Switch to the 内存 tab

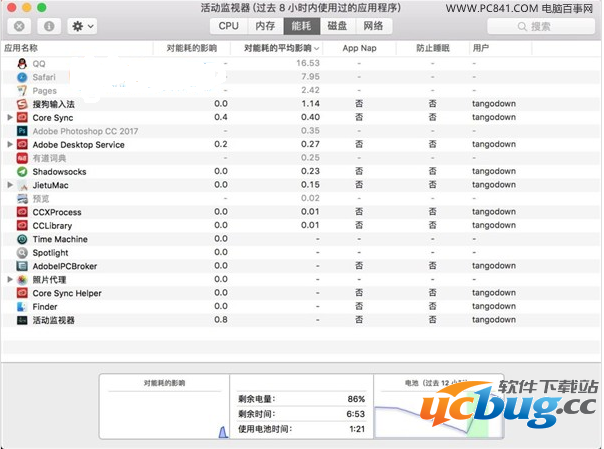[x=265, y=26]
